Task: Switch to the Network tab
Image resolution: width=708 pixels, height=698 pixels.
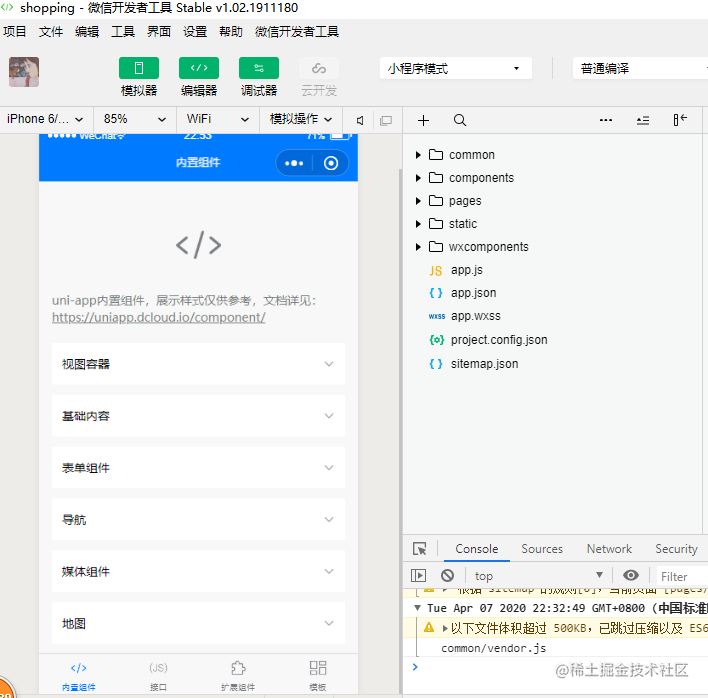Action: [x=609, y=549]
